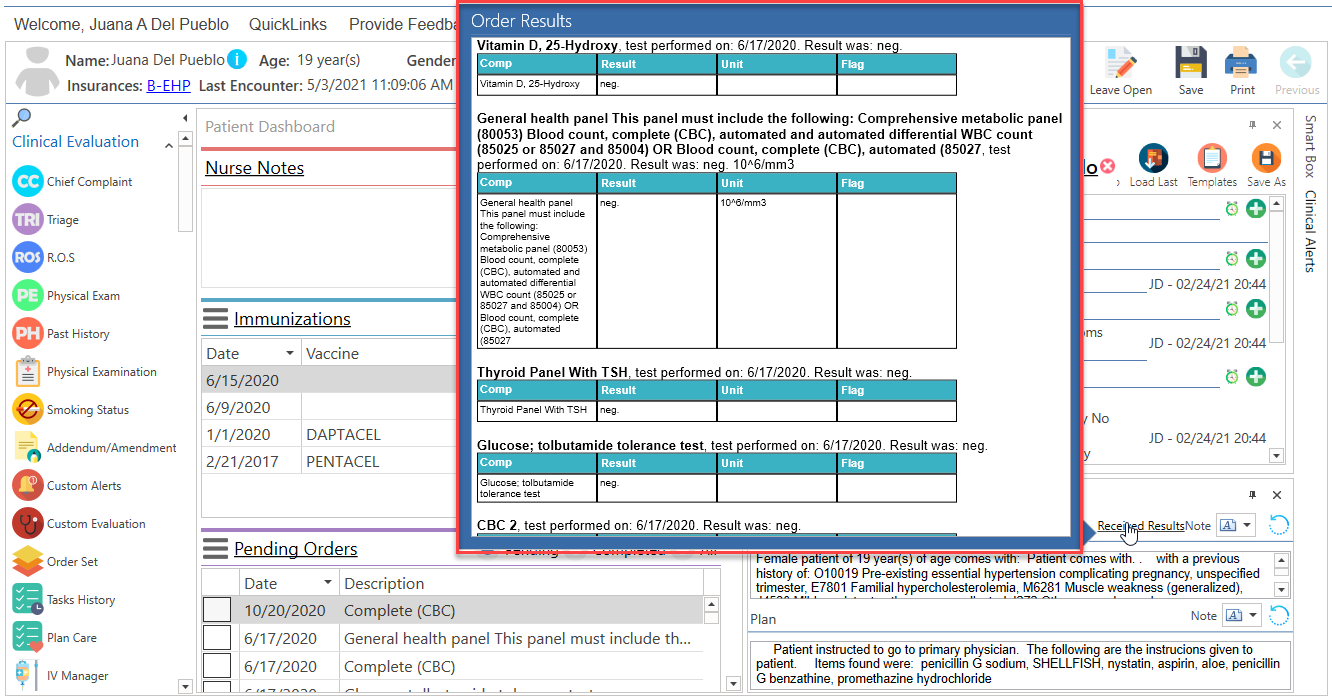Open Custom Alerts
The height and width of the screenshot is (697, 1332).
click(x=67, y=486)
